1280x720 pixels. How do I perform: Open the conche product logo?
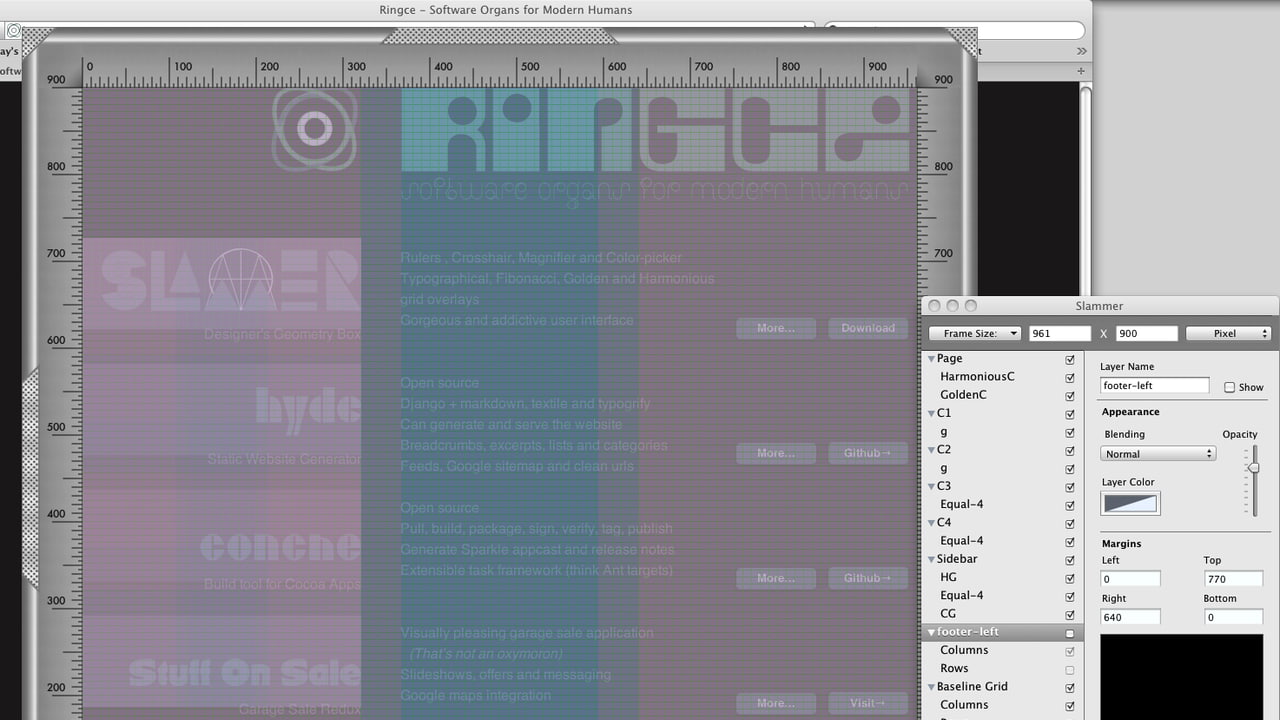(280, 546)
